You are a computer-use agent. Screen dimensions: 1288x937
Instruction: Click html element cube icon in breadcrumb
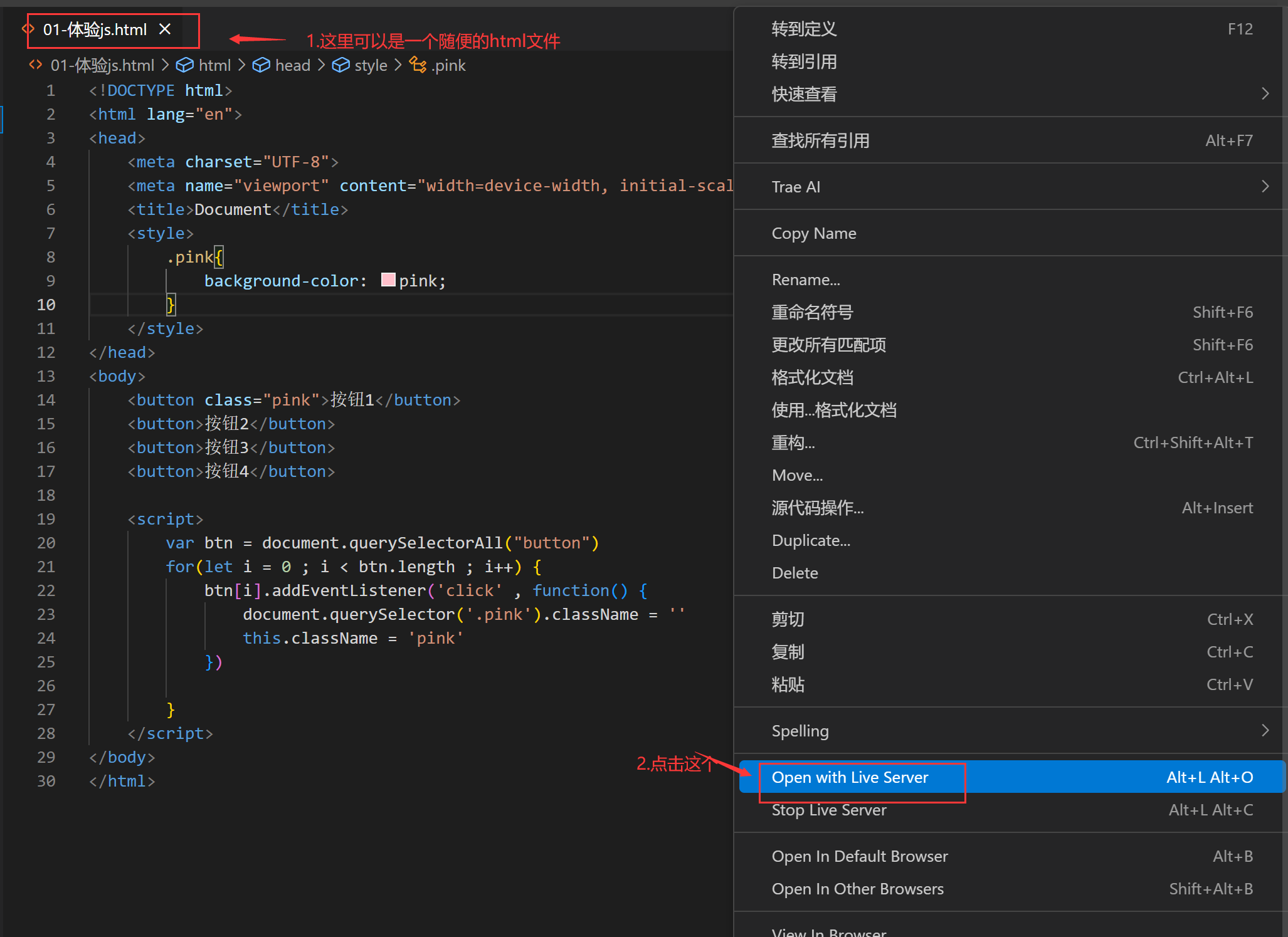(184, 65)
